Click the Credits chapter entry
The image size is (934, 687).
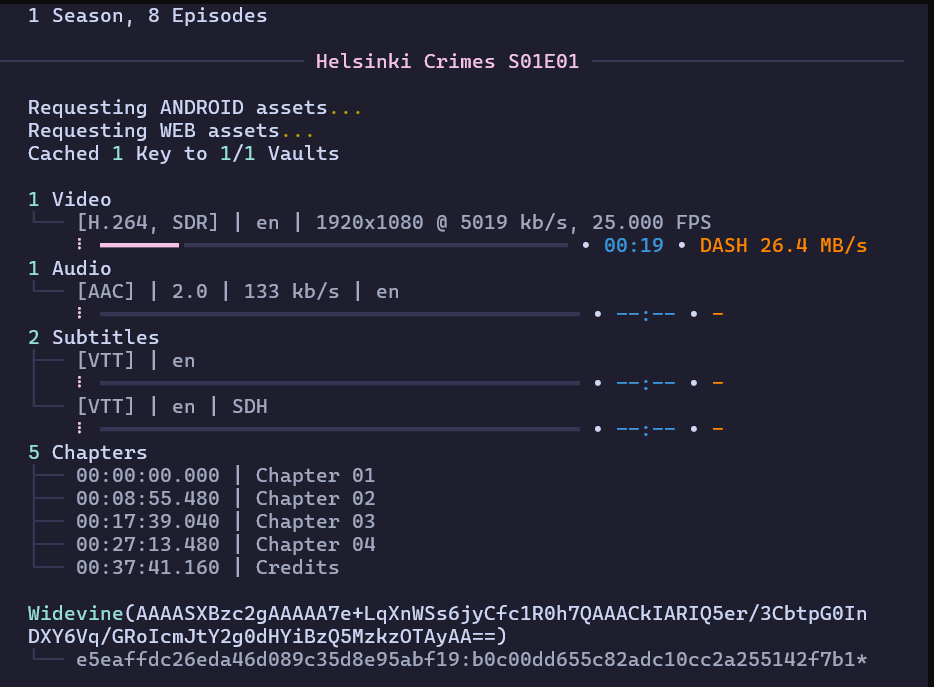click(207, 567)
